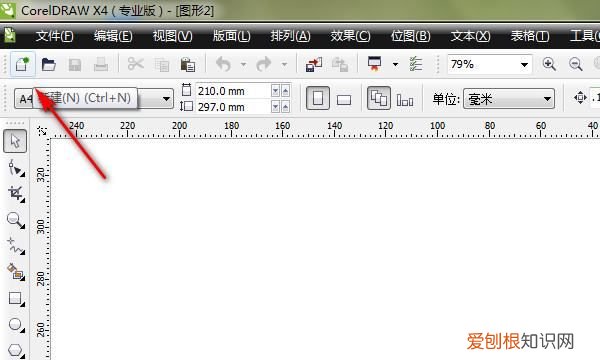The image size is (600, 360).
Task: Expand the Undo history arrow
Action: click(x=243, y=64)
